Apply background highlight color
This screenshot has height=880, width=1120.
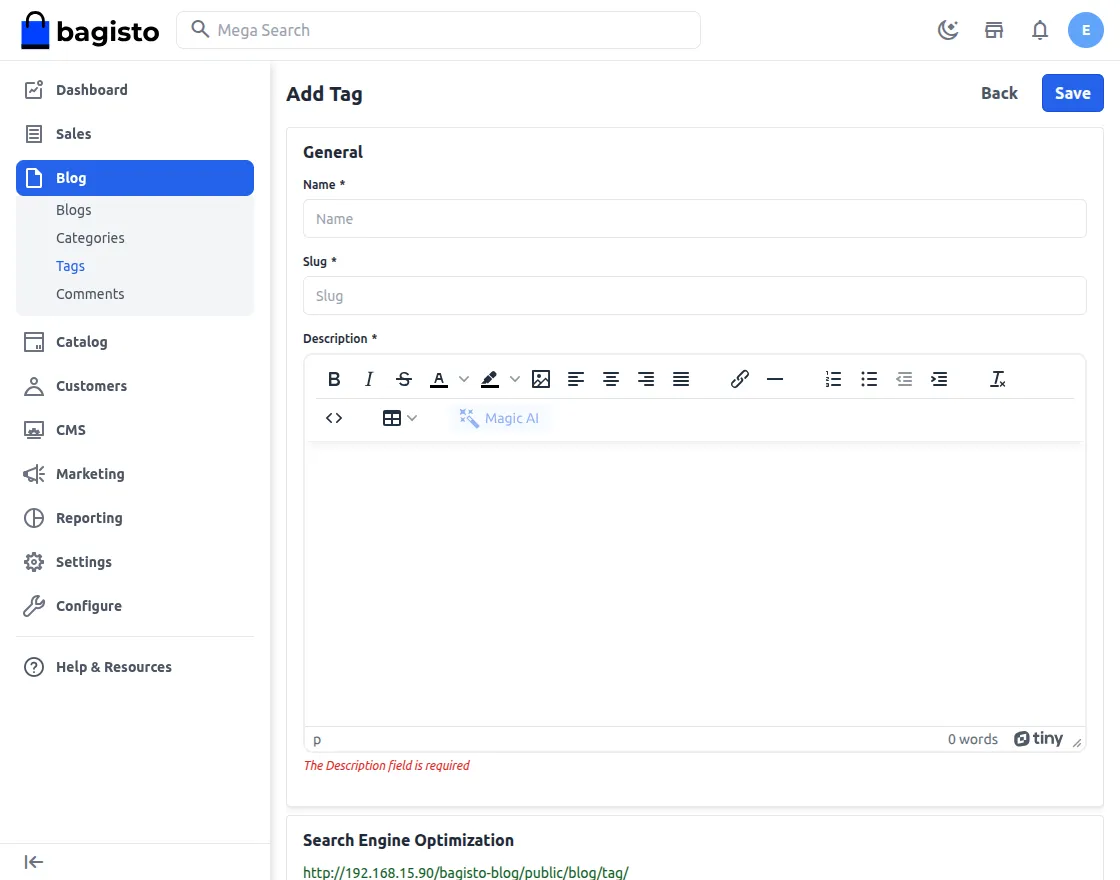(490, 379)
